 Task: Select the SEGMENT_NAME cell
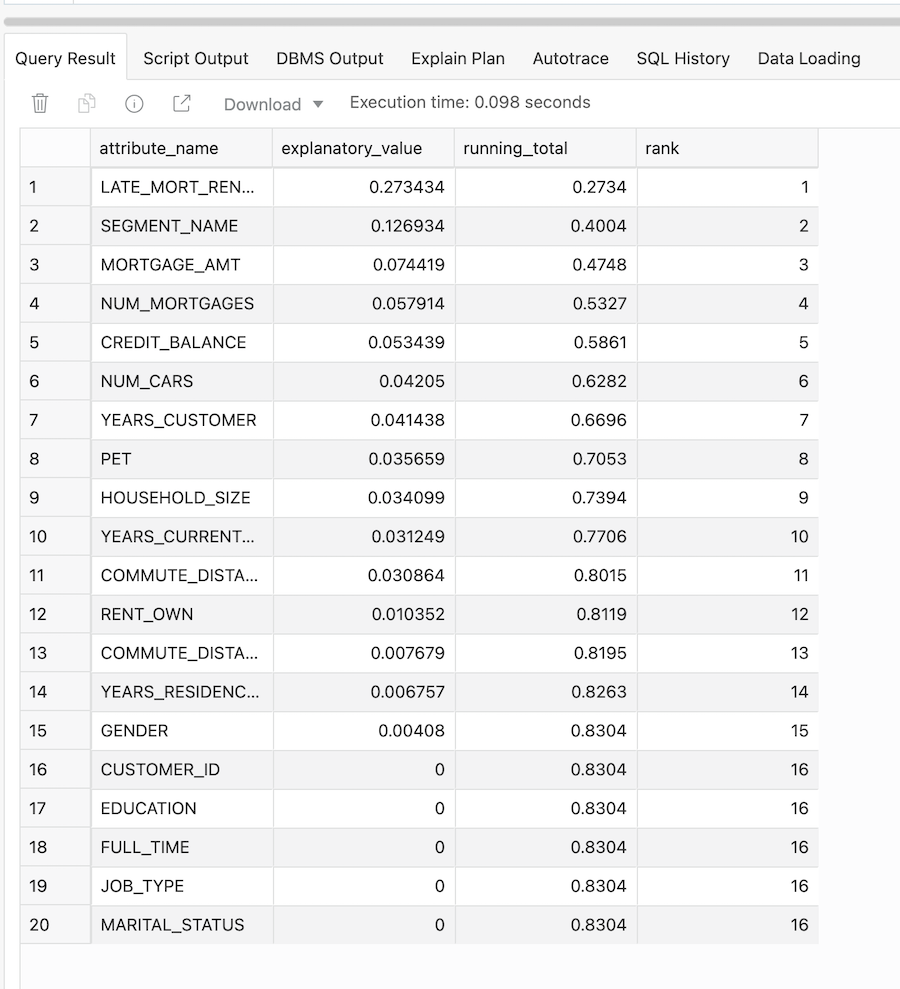pyautogui.click(x=170, y=226)
